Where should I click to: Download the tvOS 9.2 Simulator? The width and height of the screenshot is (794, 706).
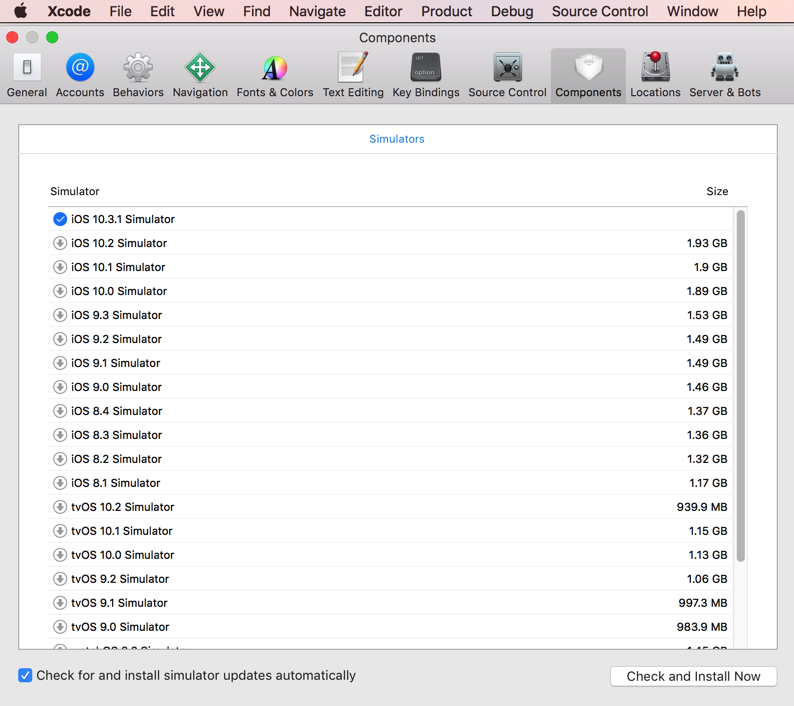pos(60,579)
